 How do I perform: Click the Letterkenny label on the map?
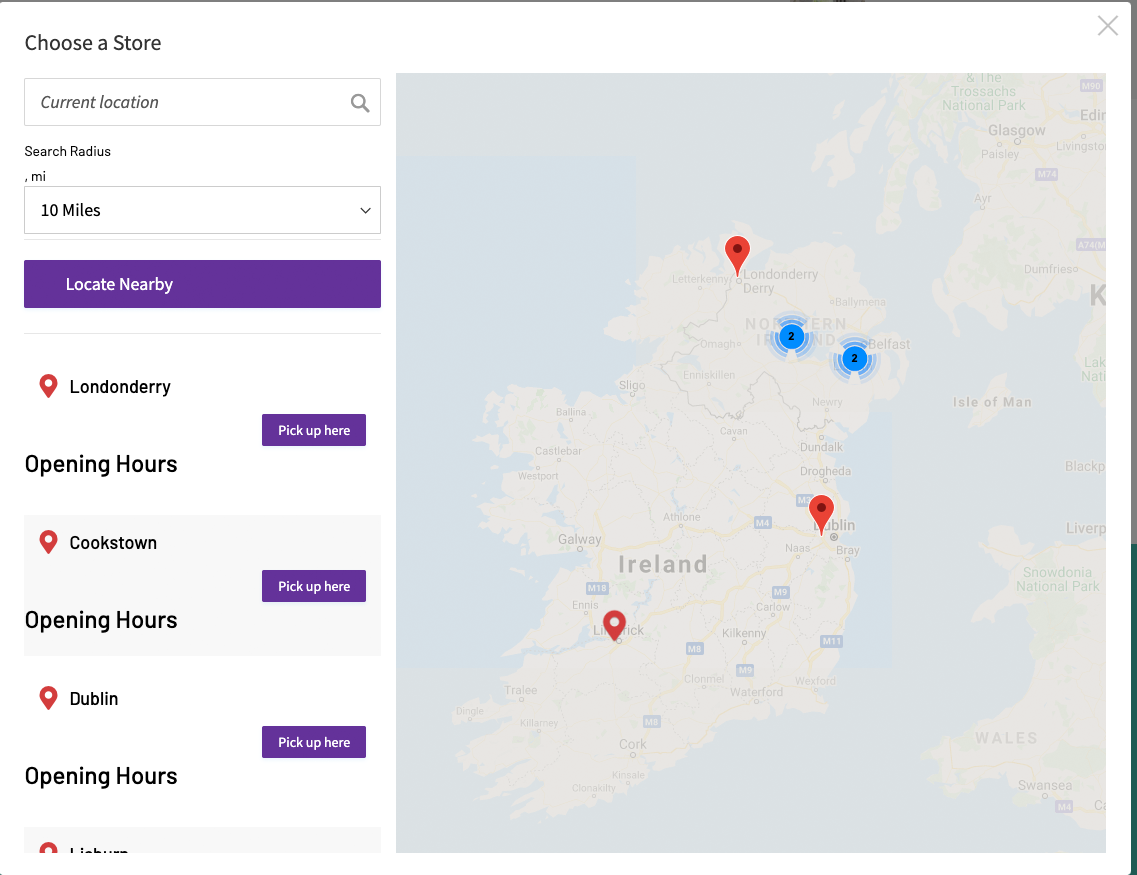pos(700,279)
